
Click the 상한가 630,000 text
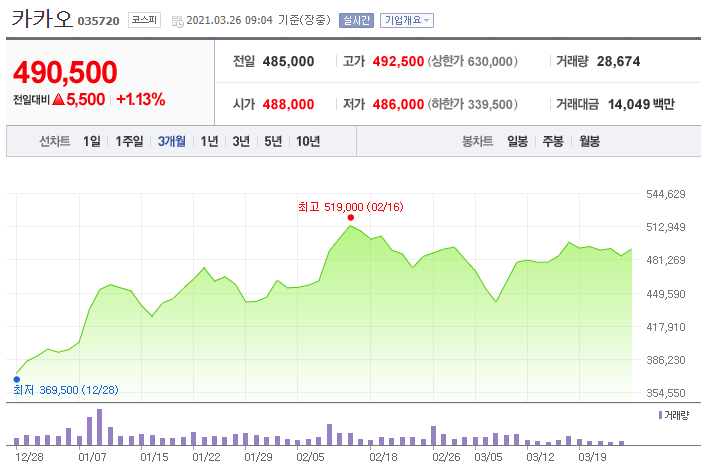click(473, 61)
